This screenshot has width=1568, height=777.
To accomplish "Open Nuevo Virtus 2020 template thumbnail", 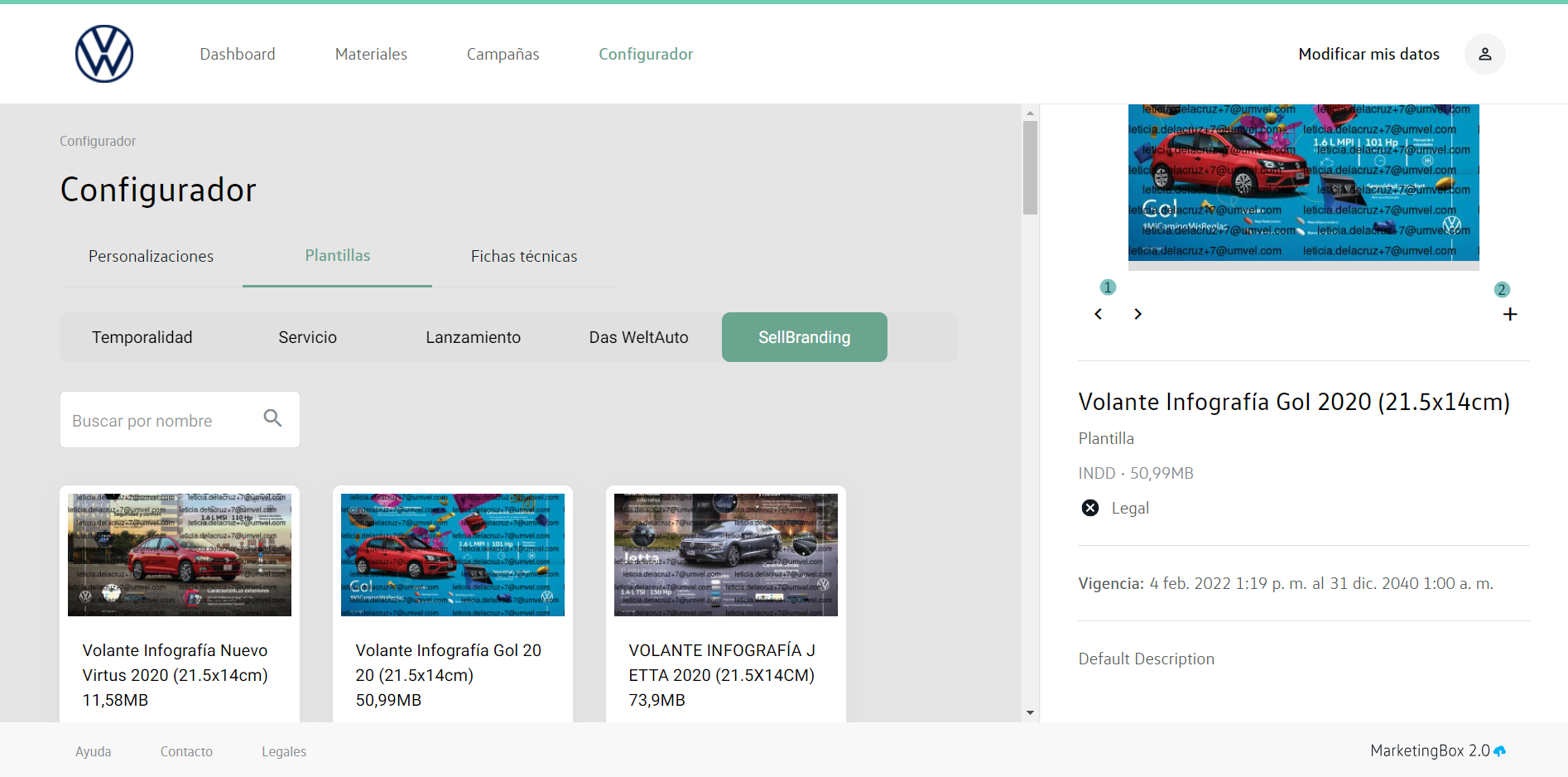I will click(x=180, y=555).
